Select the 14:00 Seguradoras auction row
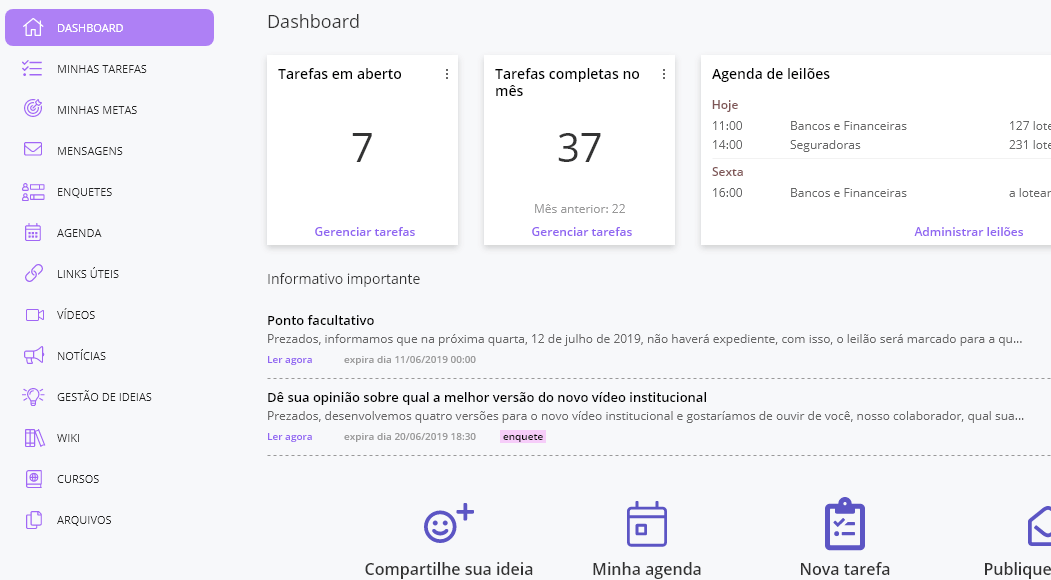The width and height of the screenshot is (1051, 580). (881, 145)
